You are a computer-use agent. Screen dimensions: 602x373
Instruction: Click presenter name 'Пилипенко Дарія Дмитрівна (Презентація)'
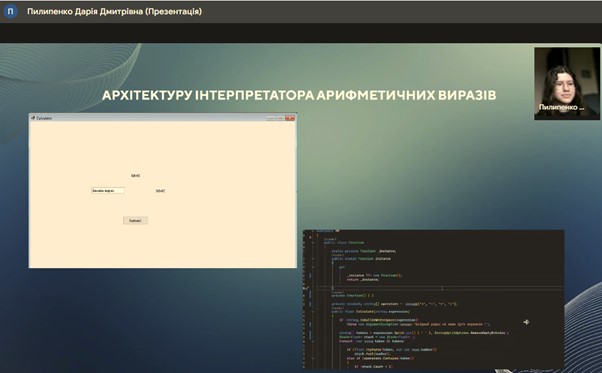(114, 12)
